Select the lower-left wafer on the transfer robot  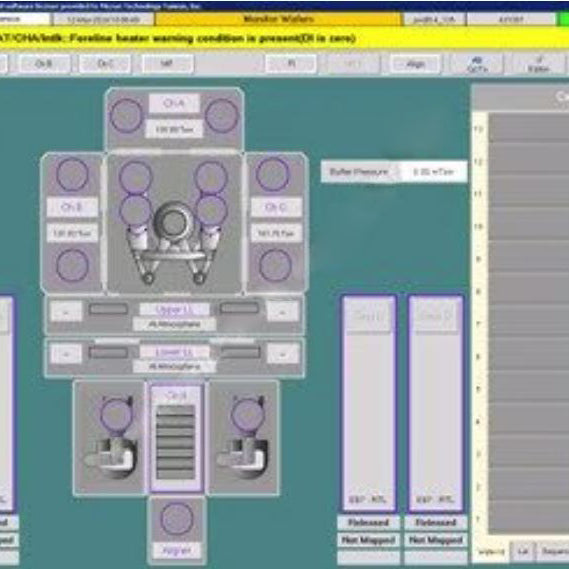(135, 210)
